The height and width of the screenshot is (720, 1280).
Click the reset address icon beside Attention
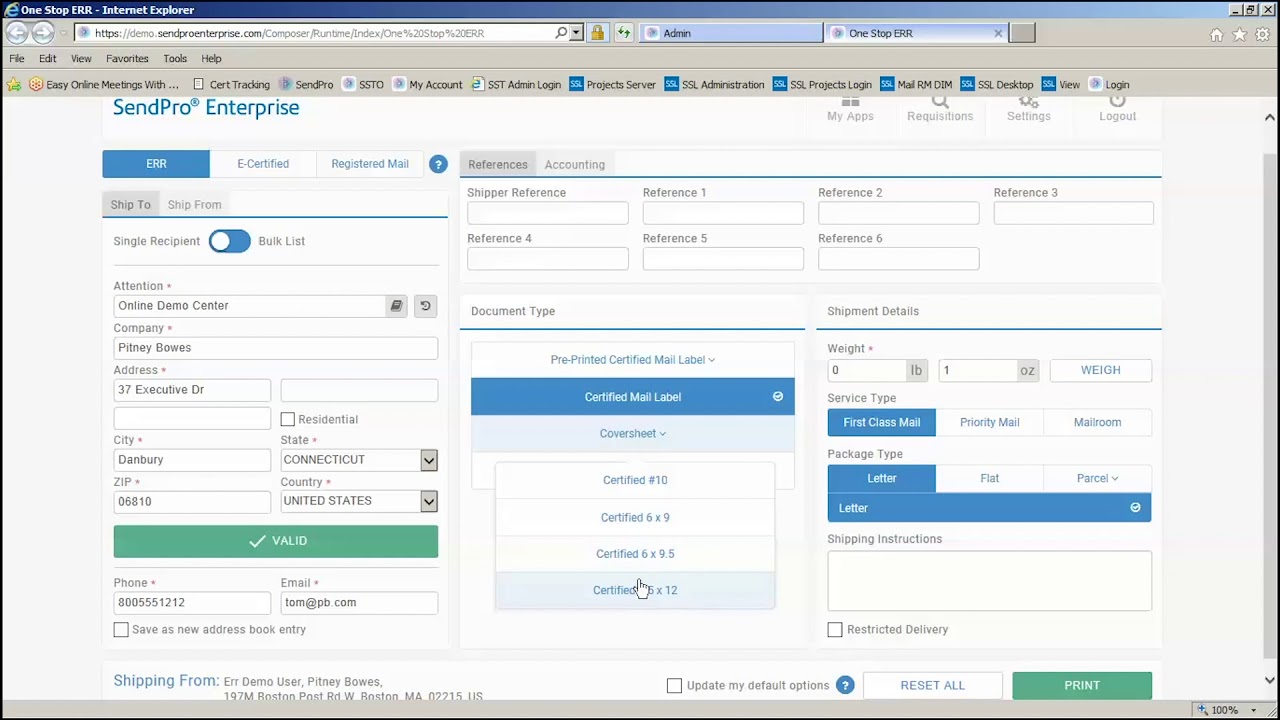point(425,306)
